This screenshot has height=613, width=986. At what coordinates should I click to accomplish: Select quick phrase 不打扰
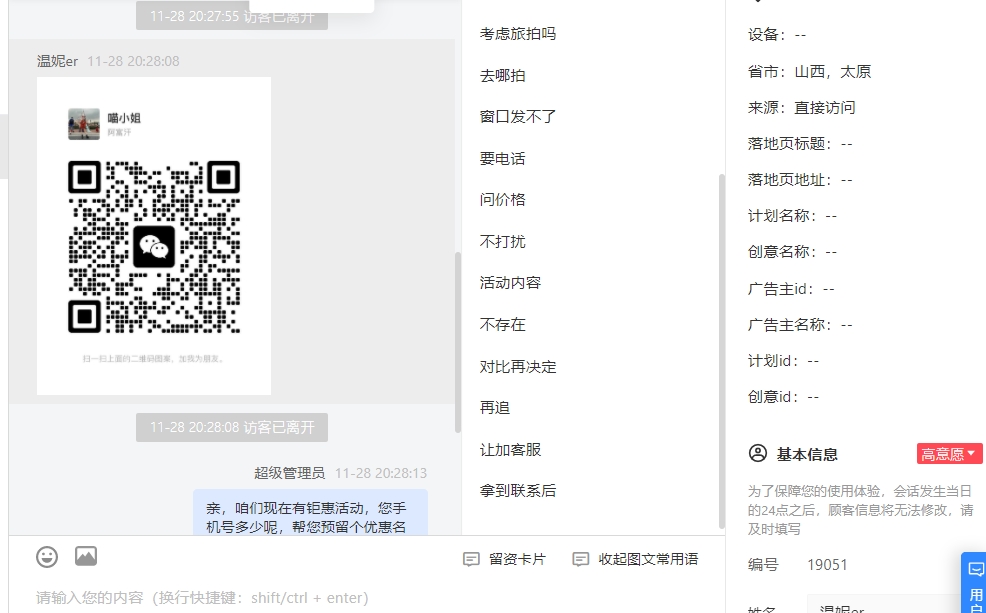pyautogui.click(x=502, y=241)
